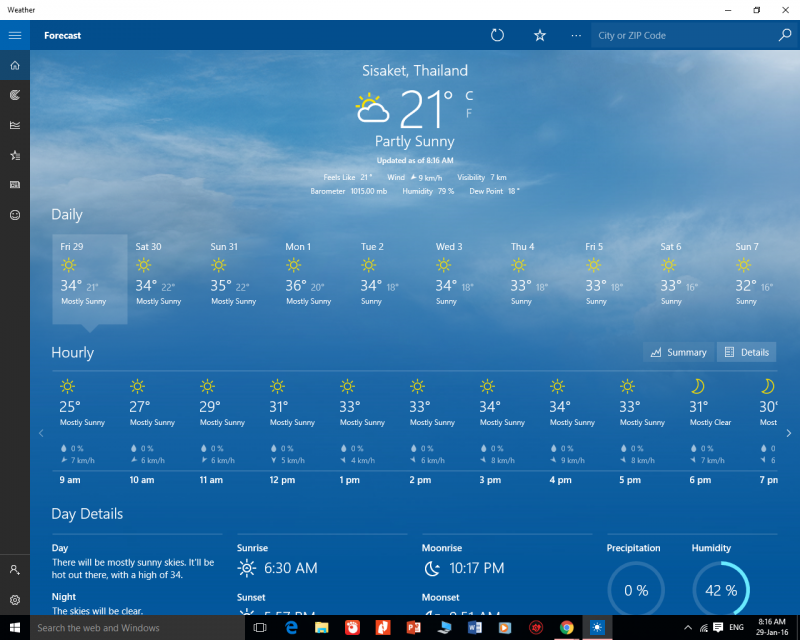The image size is (800, 640).
Task: Click the City or ZIP Code search box
Action: coord(683,35)
